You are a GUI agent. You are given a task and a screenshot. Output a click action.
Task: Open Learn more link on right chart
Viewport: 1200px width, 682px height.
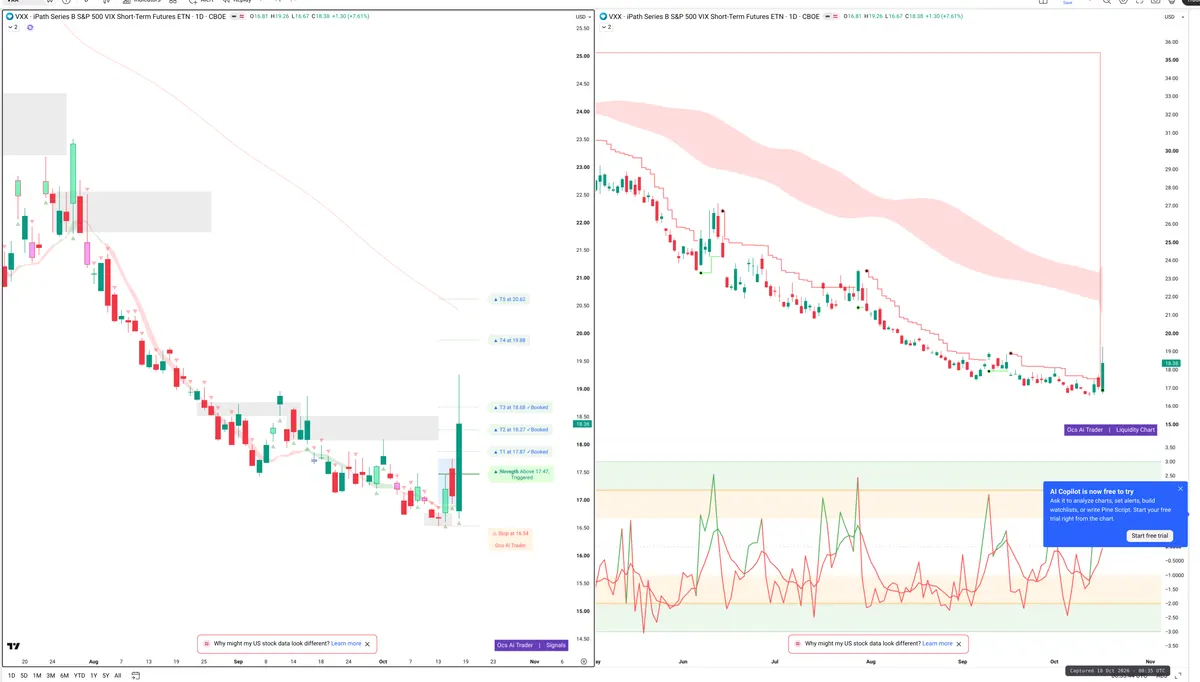coord(937,644)
